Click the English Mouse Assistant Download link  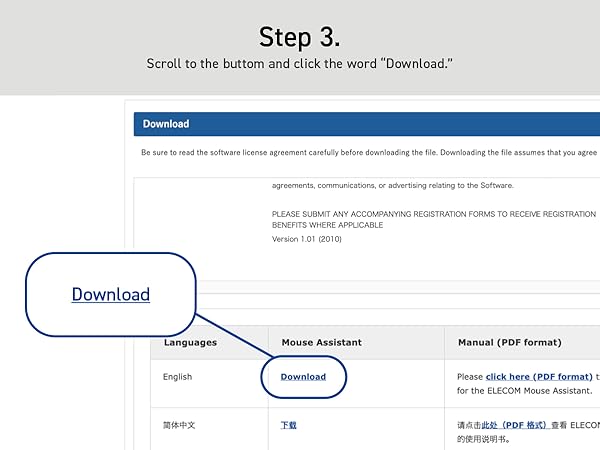pos(303,377)
